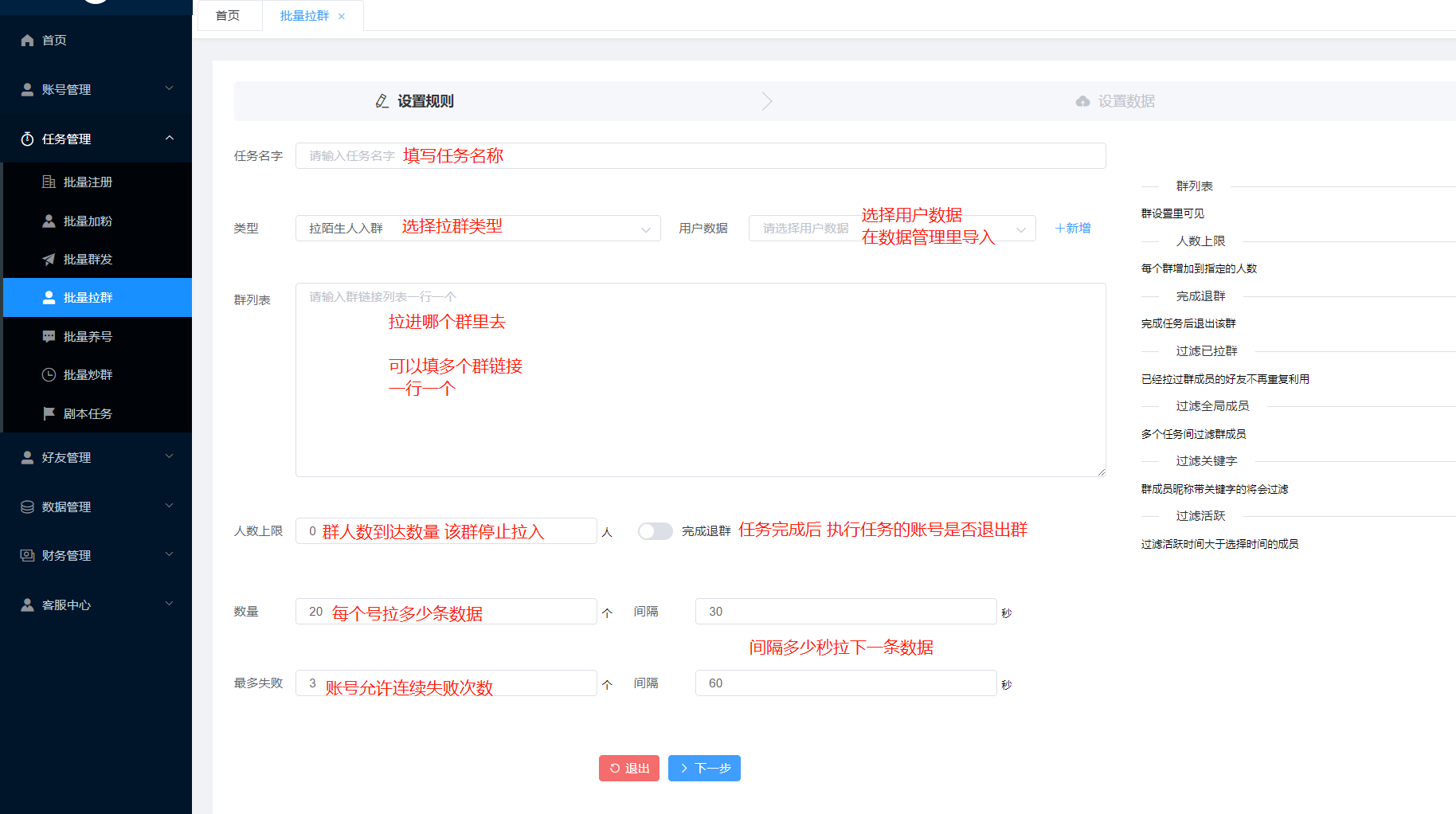Screen dimensions: 1456x814
Task: Collapse the 任务管理 menu
Action: tap(96, 139)
